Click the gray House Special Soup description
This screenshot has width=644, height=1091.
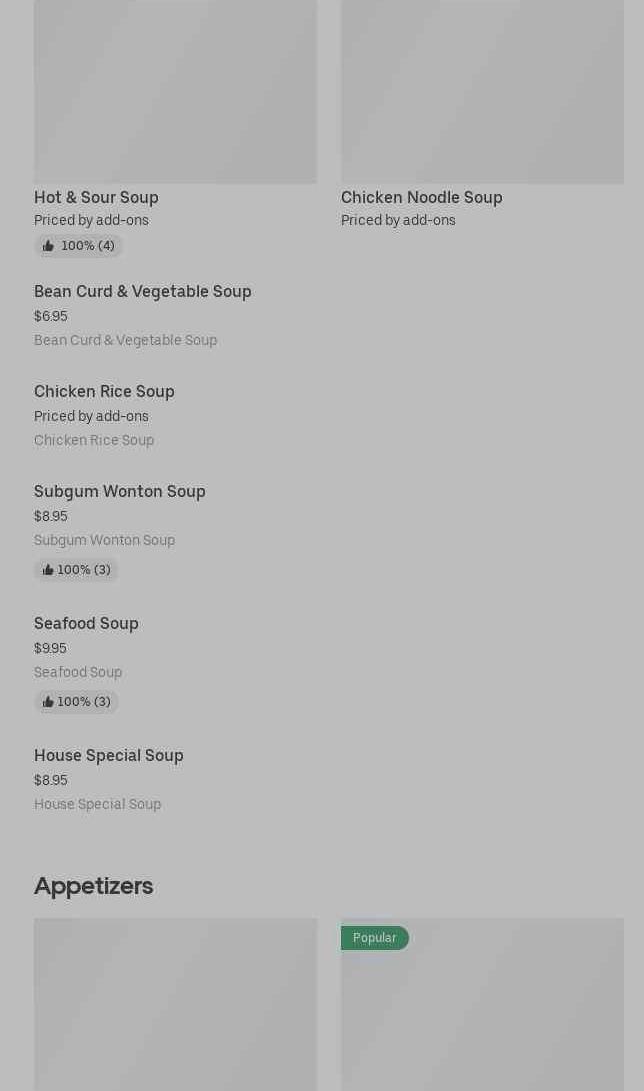(97, 804)
